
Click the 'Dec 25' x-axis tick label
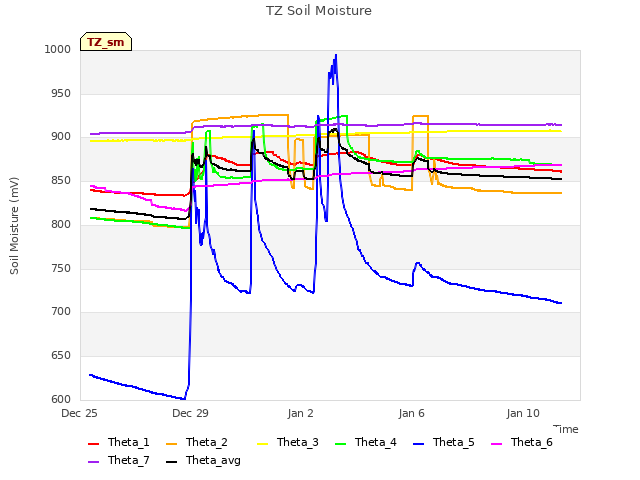click(x=80, y=413)
